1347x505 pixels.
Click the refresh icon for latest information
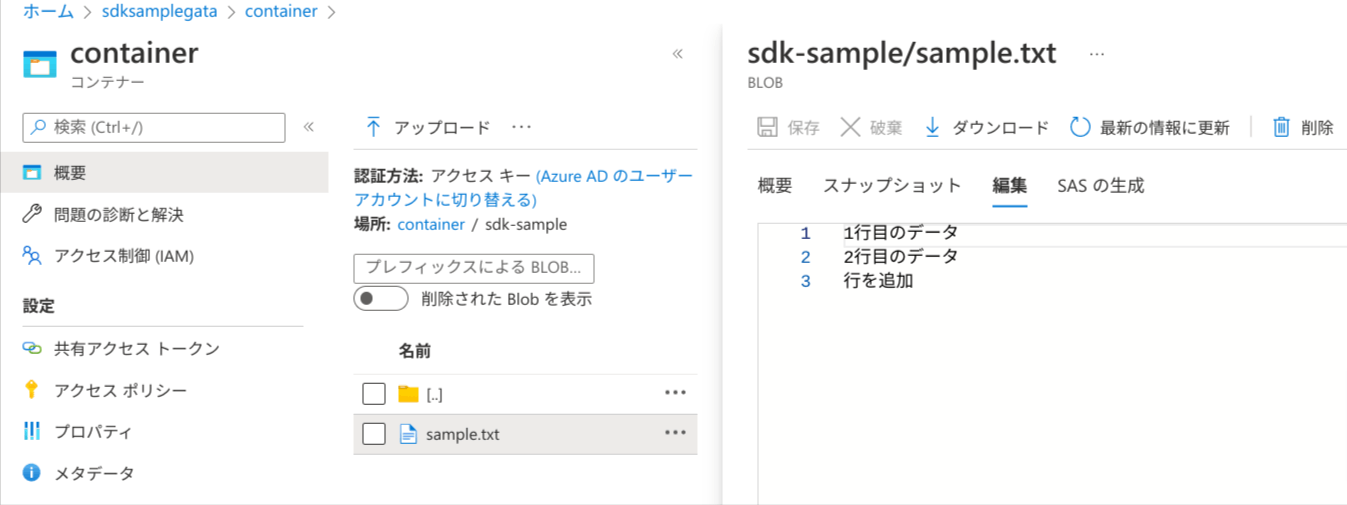click(x=1080, y=127)
